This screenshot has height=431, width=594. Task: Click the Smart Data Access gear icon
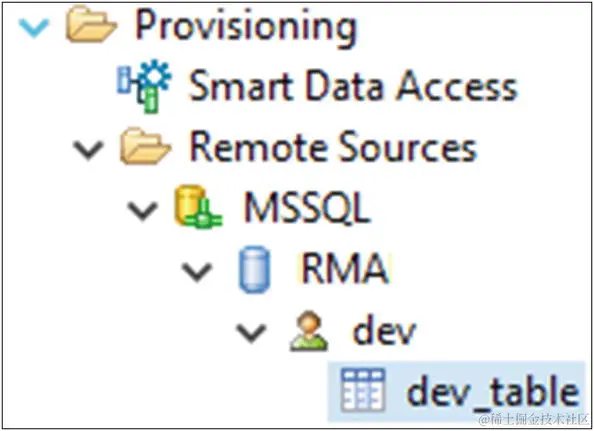tap(144, 86)
